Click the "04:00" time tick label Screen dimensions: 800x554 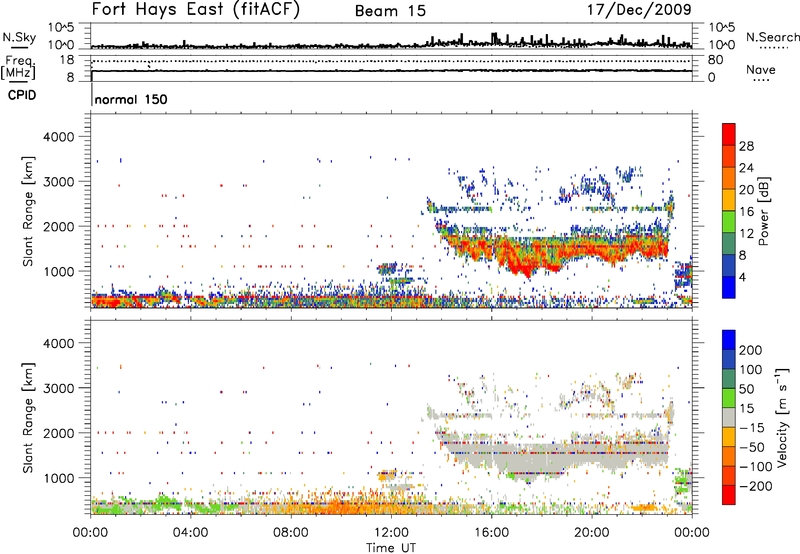pyautogui.click(x=190, y=533)
